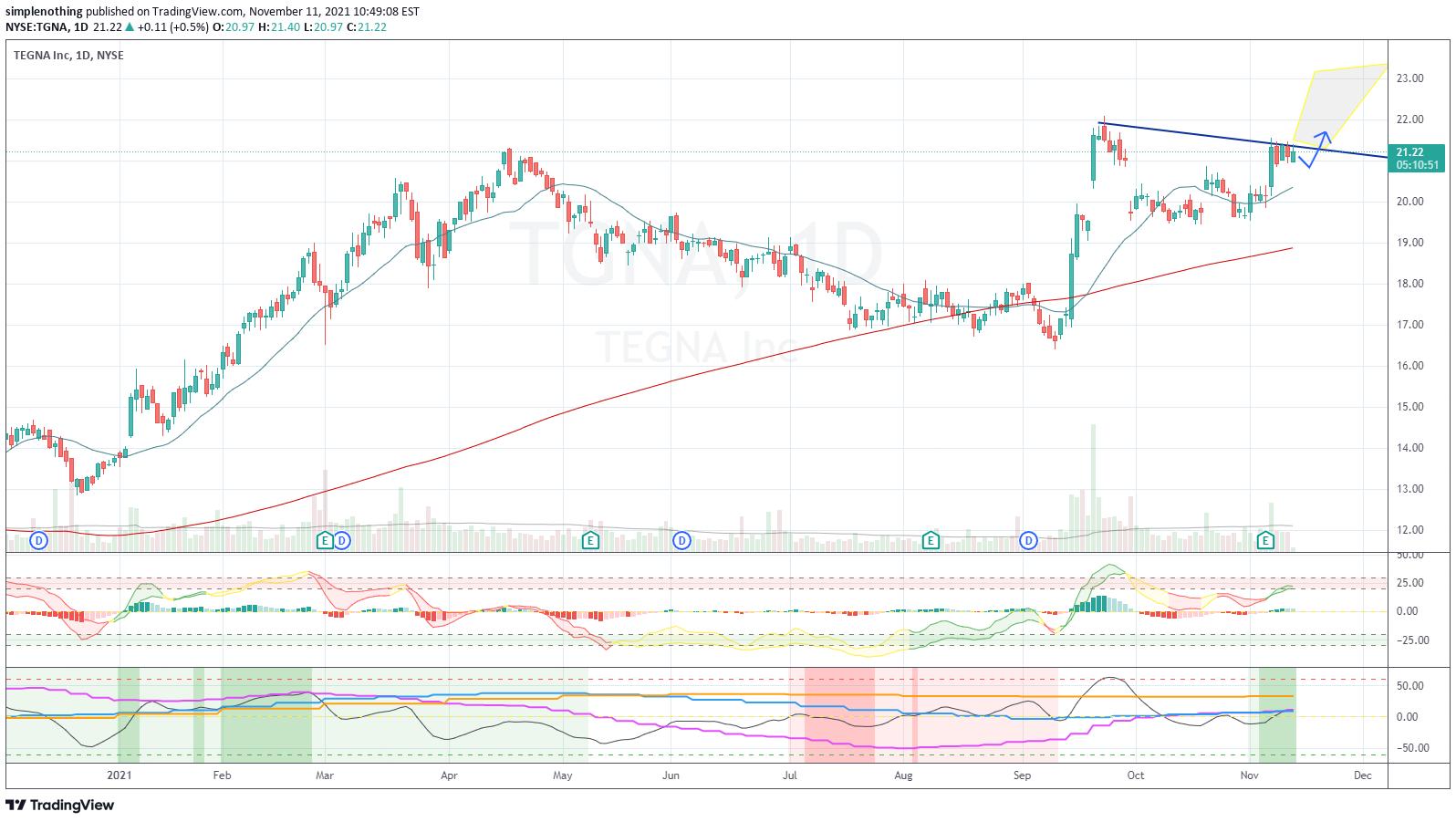Click the TEGNA Inc chart title legend
The height and width of the screenshot is (822, 1456).
tap(68, 56)
